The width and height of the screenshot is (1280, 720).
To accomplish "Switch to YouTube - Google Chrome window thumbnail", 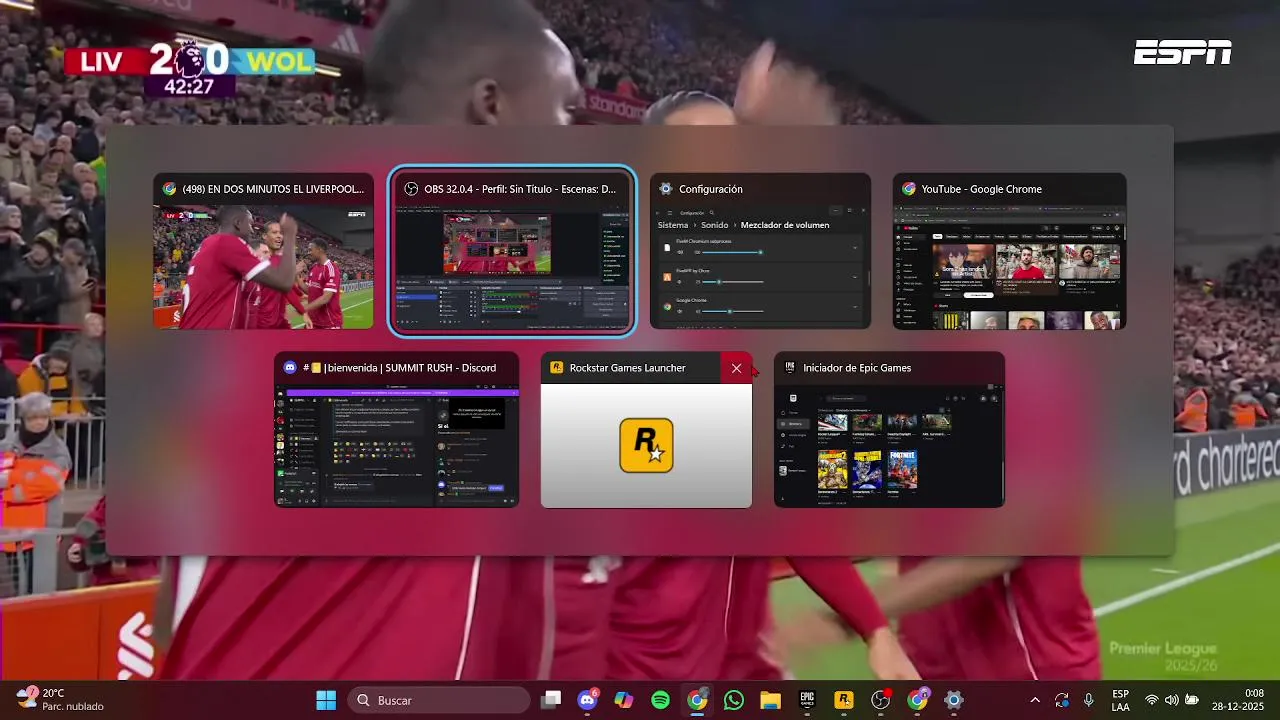I will click(1009, 251).
